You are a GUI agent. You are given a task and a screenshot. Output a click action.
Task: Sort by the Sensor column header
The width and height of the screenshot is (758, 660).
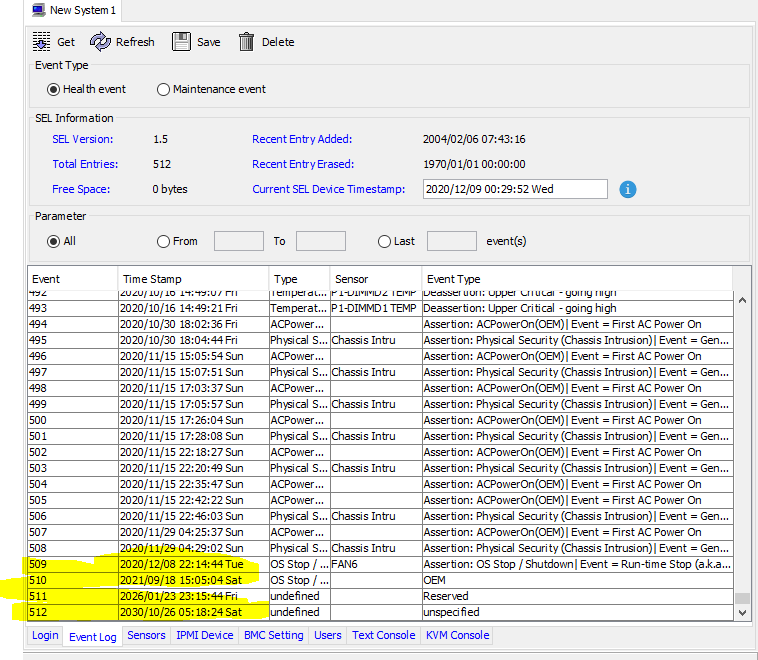376,279
